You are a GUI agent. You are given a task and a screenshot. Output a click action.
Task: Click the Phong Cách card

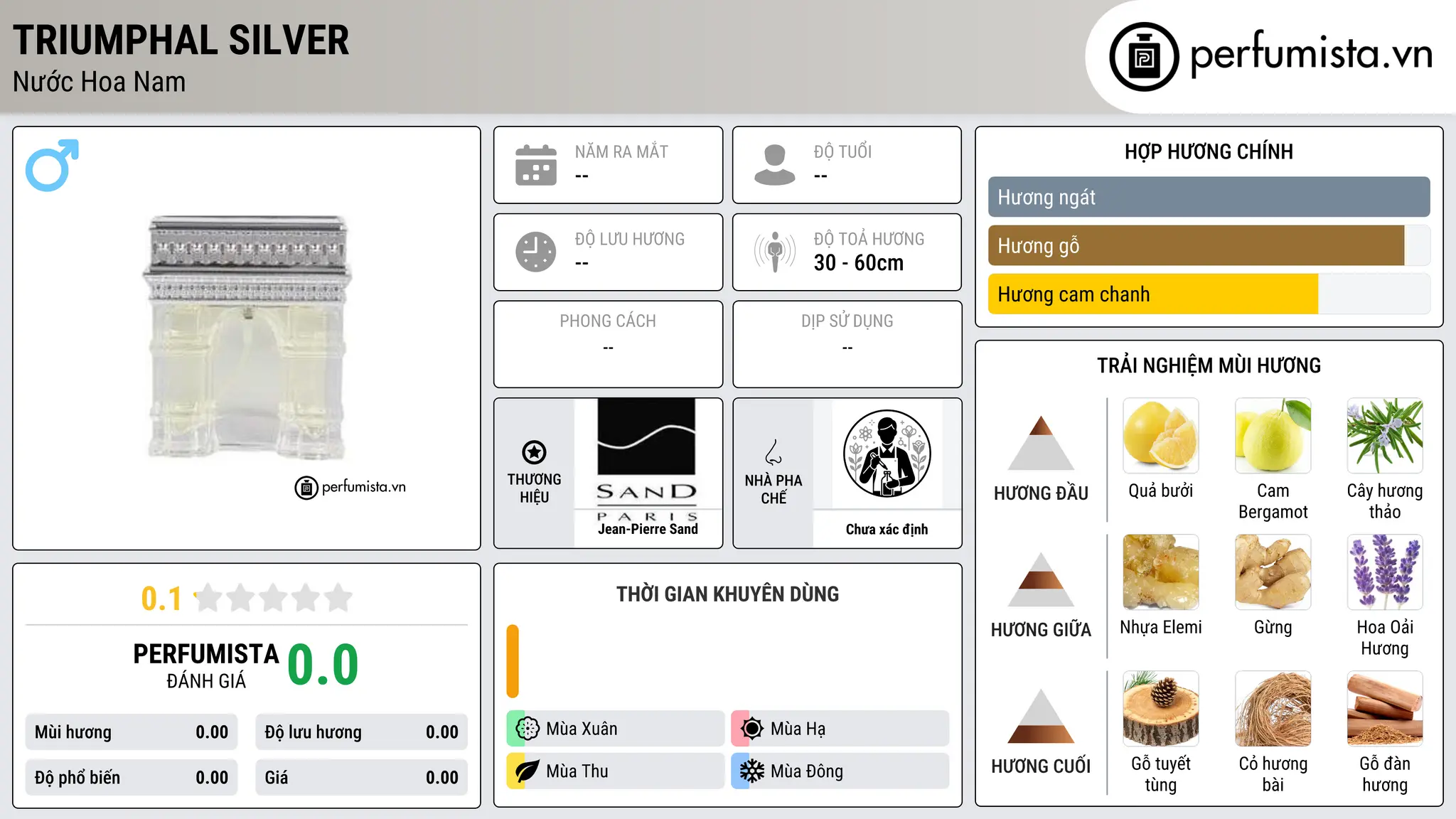(608, 344)
